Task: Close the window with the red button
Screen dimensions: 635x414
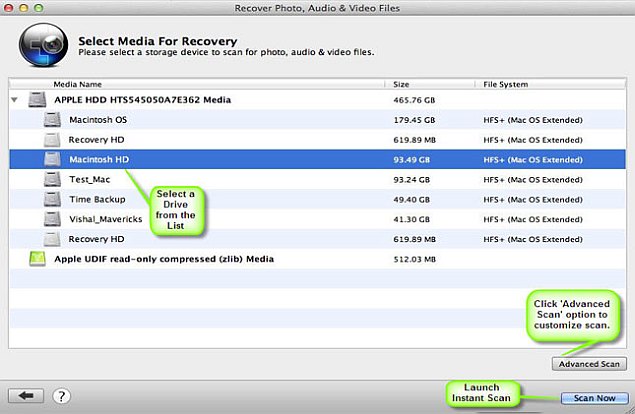Action: (x=8, y=8)
